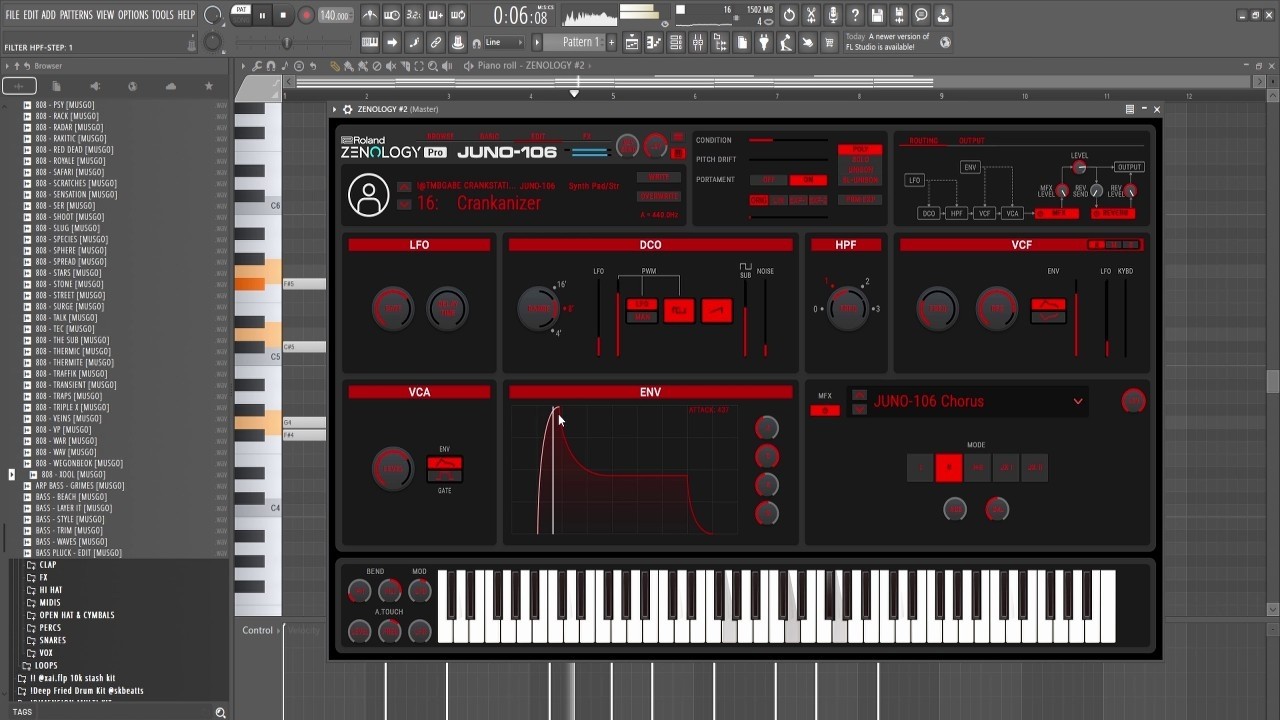The height and width of the screenshot is (720, 1280).
Task: Click the DCO SUB level slider
Action: [745, 318]
